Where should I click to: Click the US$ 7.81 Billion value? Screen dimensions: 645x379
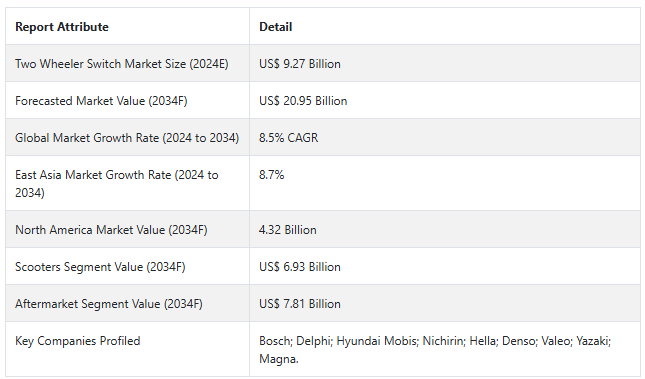click(300, 304)
